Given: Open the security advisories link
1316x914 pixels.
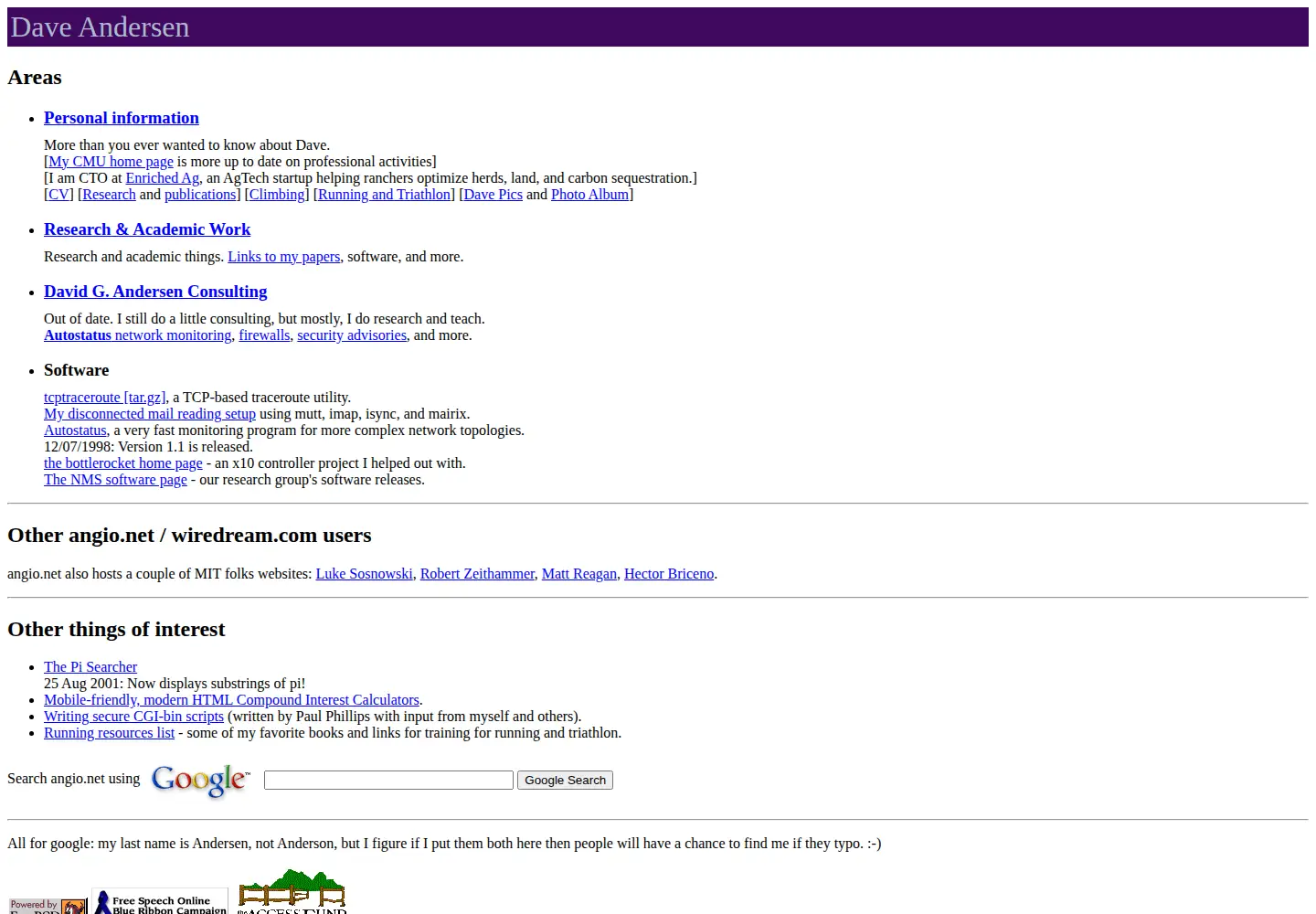Looking at the screenshot, I should [352, 335].
